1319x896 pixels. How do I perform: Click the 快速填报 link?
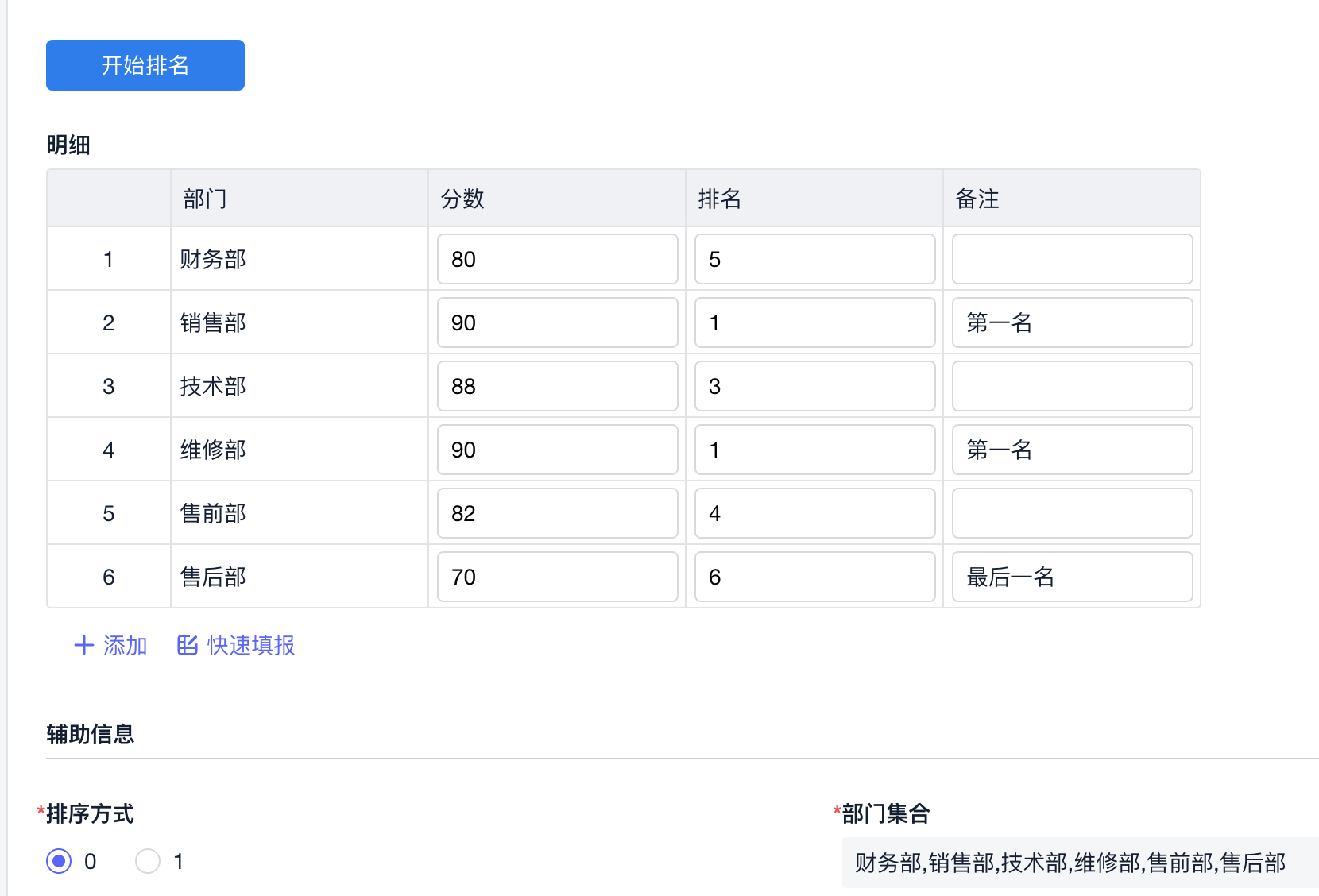click(x=250, y=645)
